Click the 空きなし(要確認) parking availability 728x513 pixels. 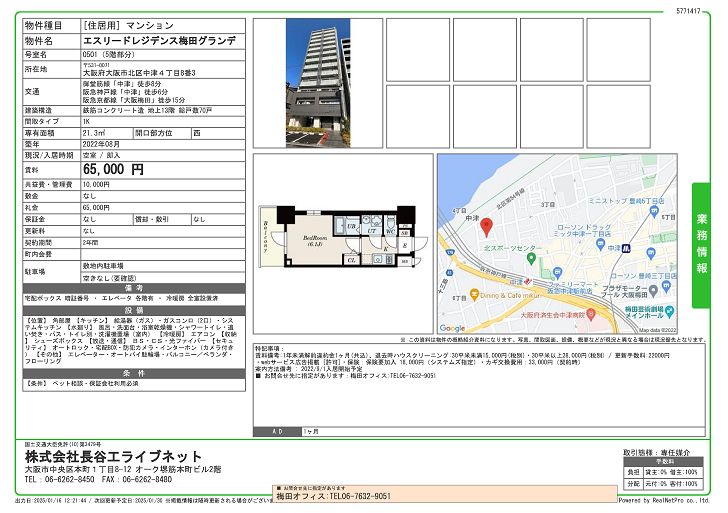click(110, 278)
